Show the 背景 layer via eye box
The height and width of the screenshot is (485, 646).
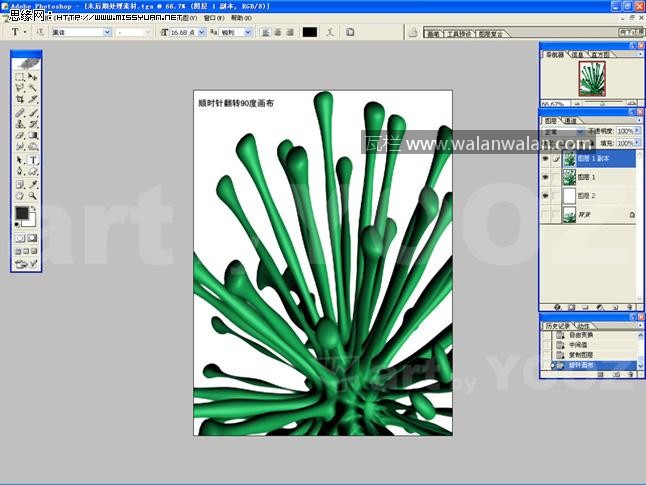pyautogui.click(x=546, y=215)
